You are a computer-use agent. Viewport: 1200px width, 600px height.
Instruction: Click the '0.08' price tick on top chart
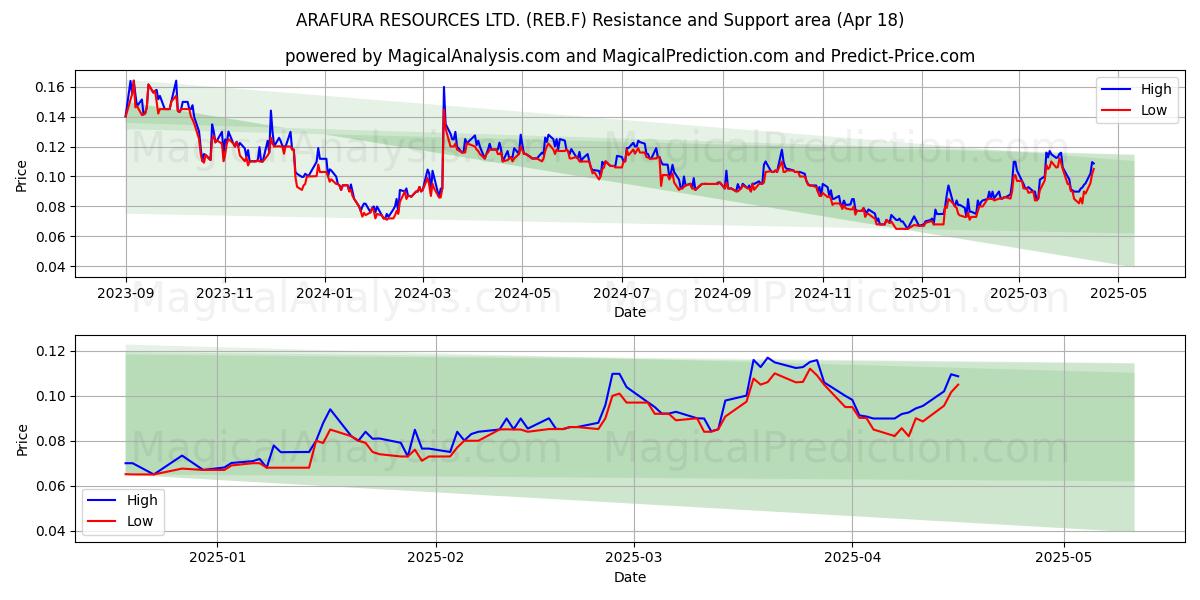50,207
